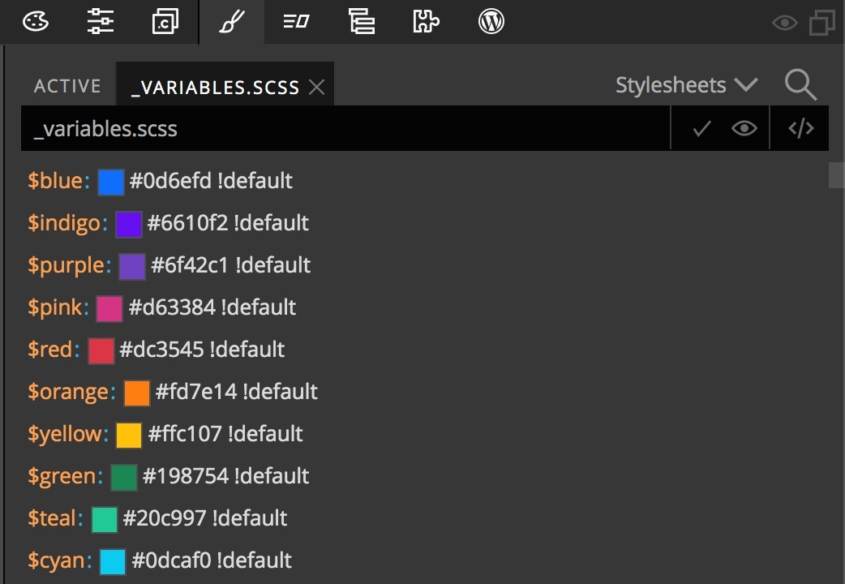Open the project tree structure icon
Viewport: 845px width, 584px height.
point(361,21)
